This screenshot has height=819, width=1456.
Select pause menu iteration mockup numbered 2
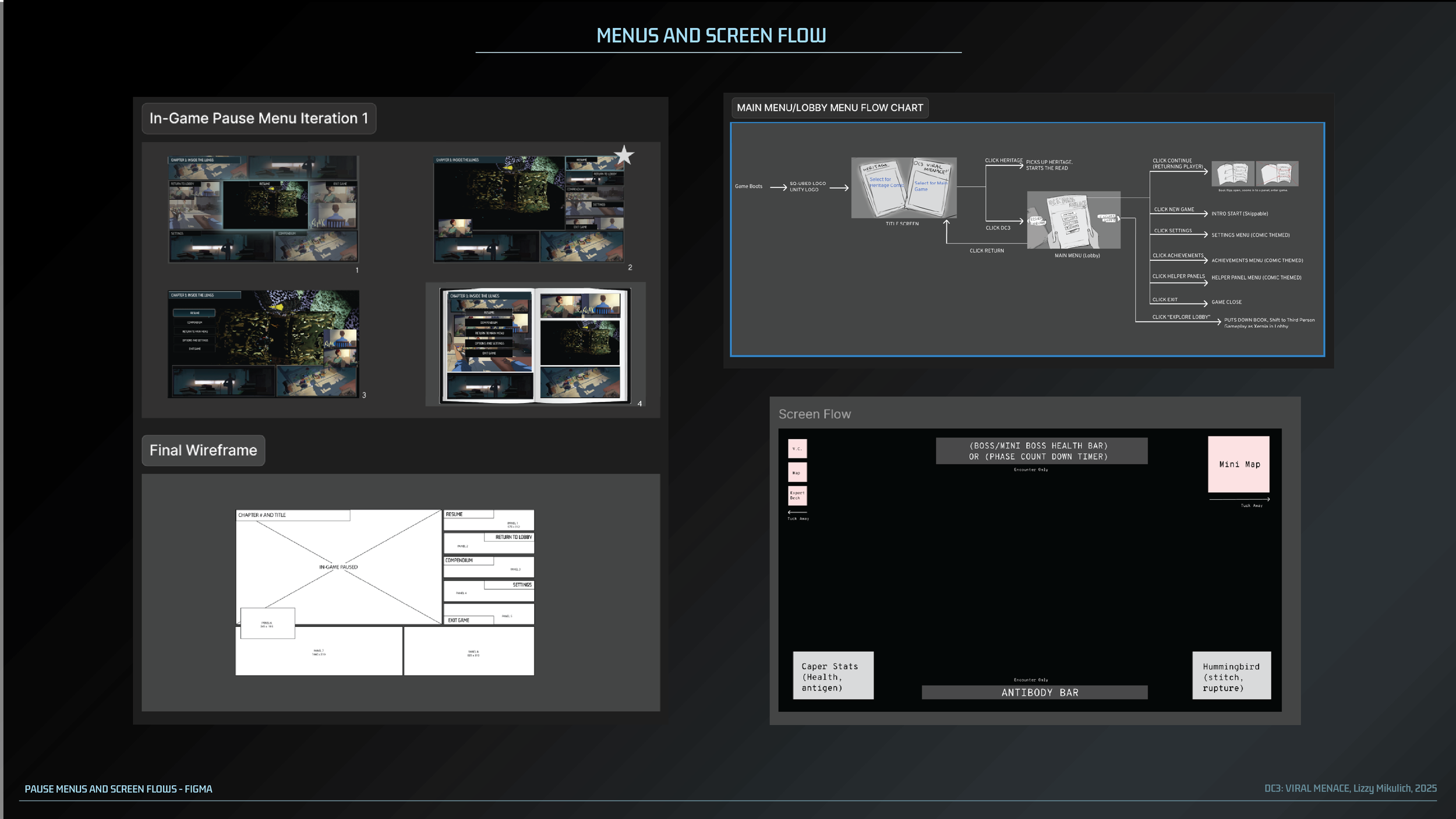(529, 209)
